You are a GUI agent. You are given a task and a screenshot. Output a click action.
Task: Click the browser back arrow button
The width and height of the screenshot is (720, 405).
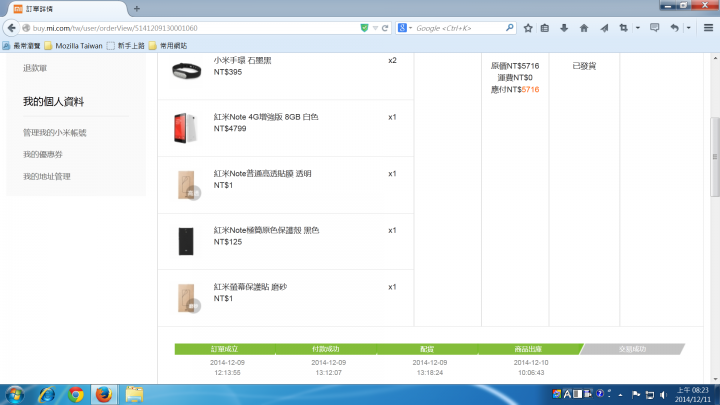point(11,28)
